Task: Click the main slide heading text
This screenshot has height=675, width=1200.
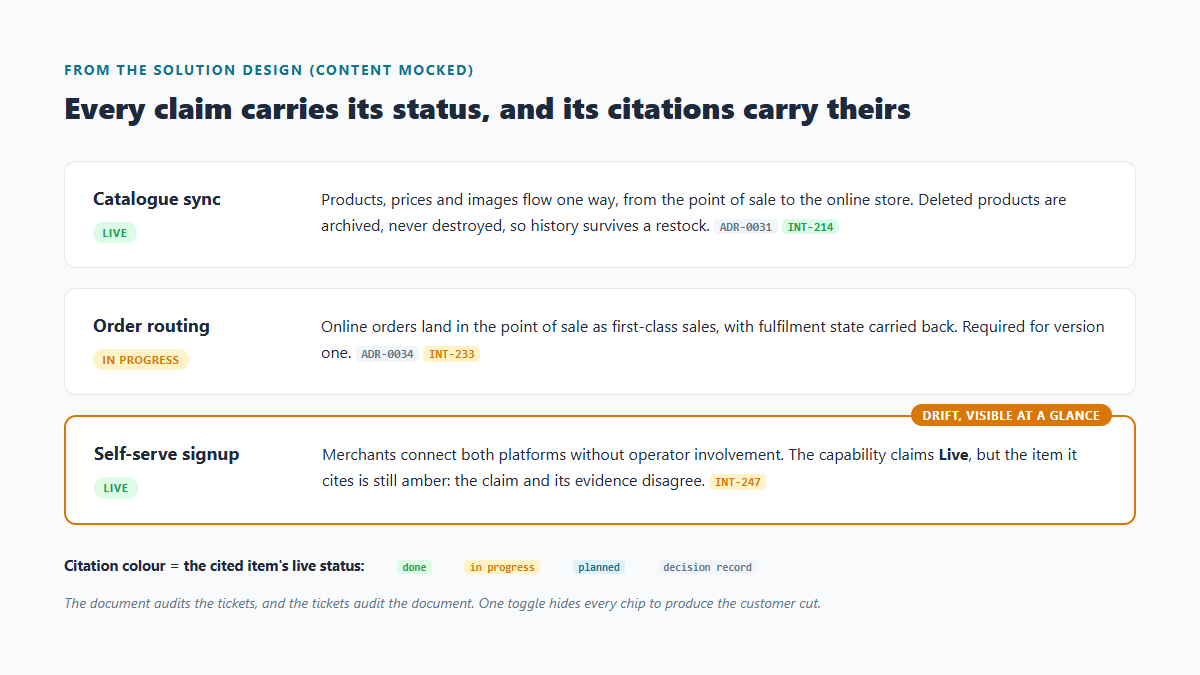Action: 488,109
